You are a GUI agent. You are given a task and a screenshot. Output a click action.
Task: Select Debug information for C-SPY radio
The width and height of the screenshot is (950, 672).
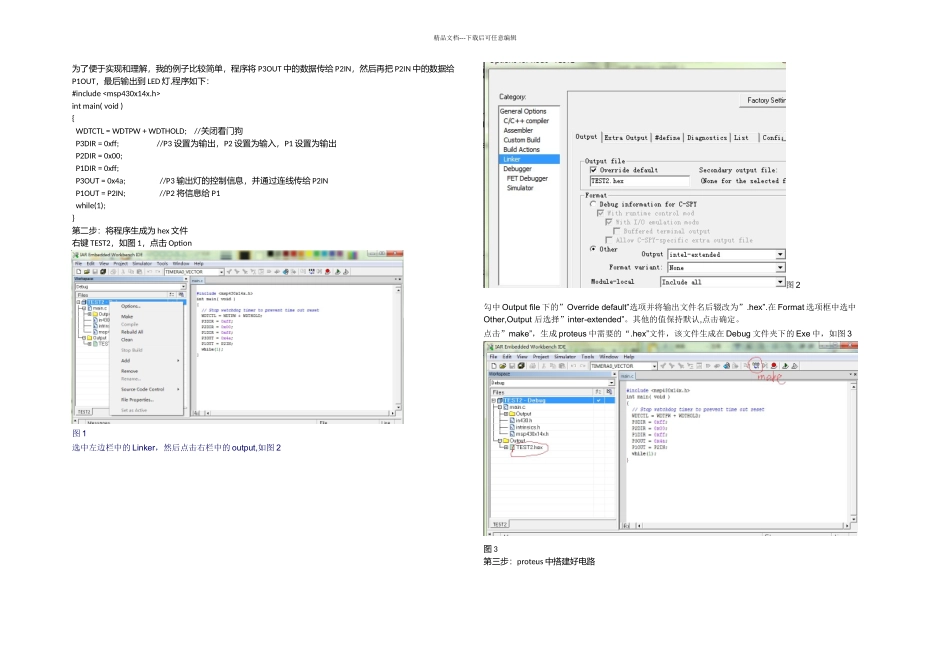coord(594,203)
